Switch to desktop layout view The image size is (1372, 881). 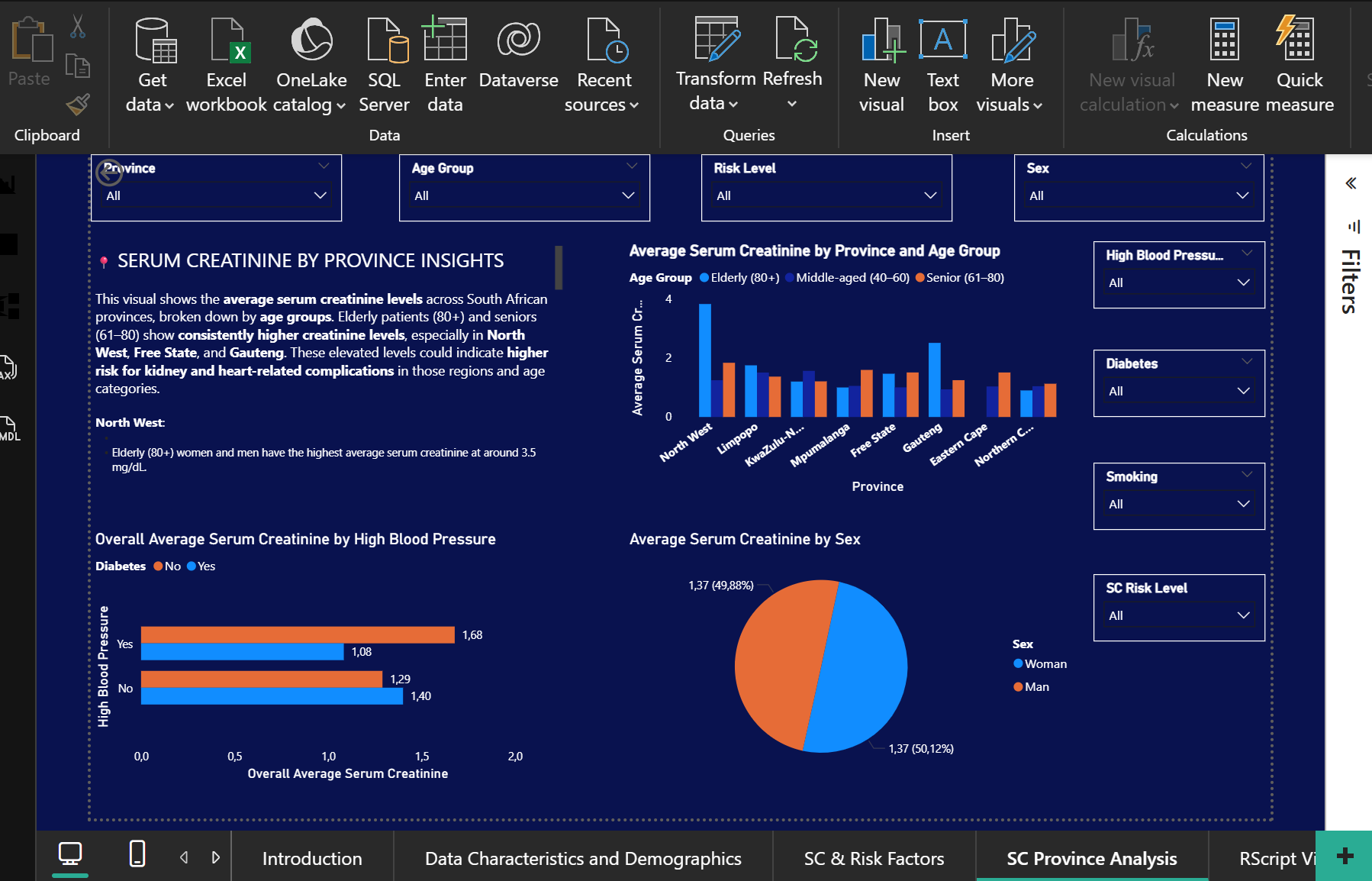[70, 854]
